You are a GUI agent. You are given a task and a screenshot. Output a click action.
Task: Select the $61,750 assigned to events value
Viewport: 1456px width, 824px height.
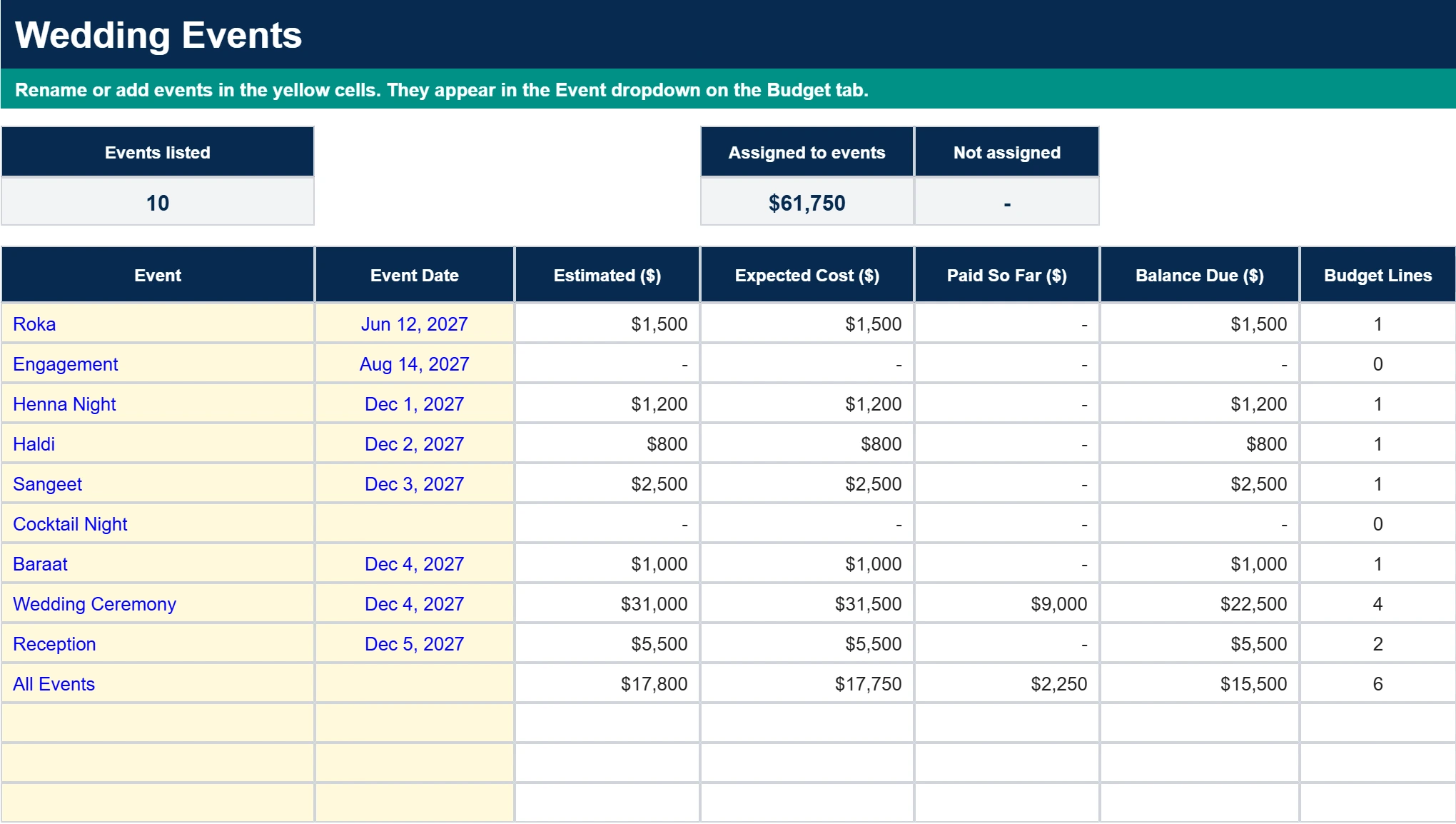[x=807, y=203]
